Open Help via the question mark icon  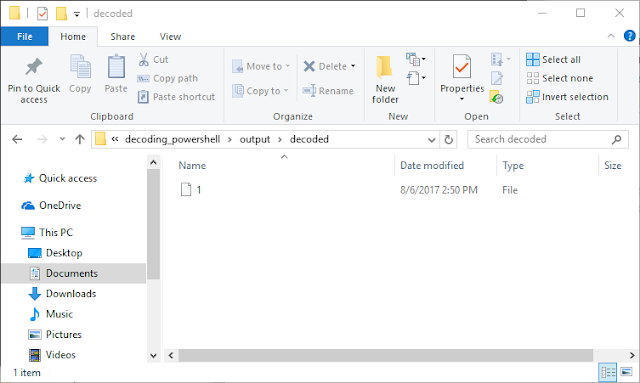point(629,36)
